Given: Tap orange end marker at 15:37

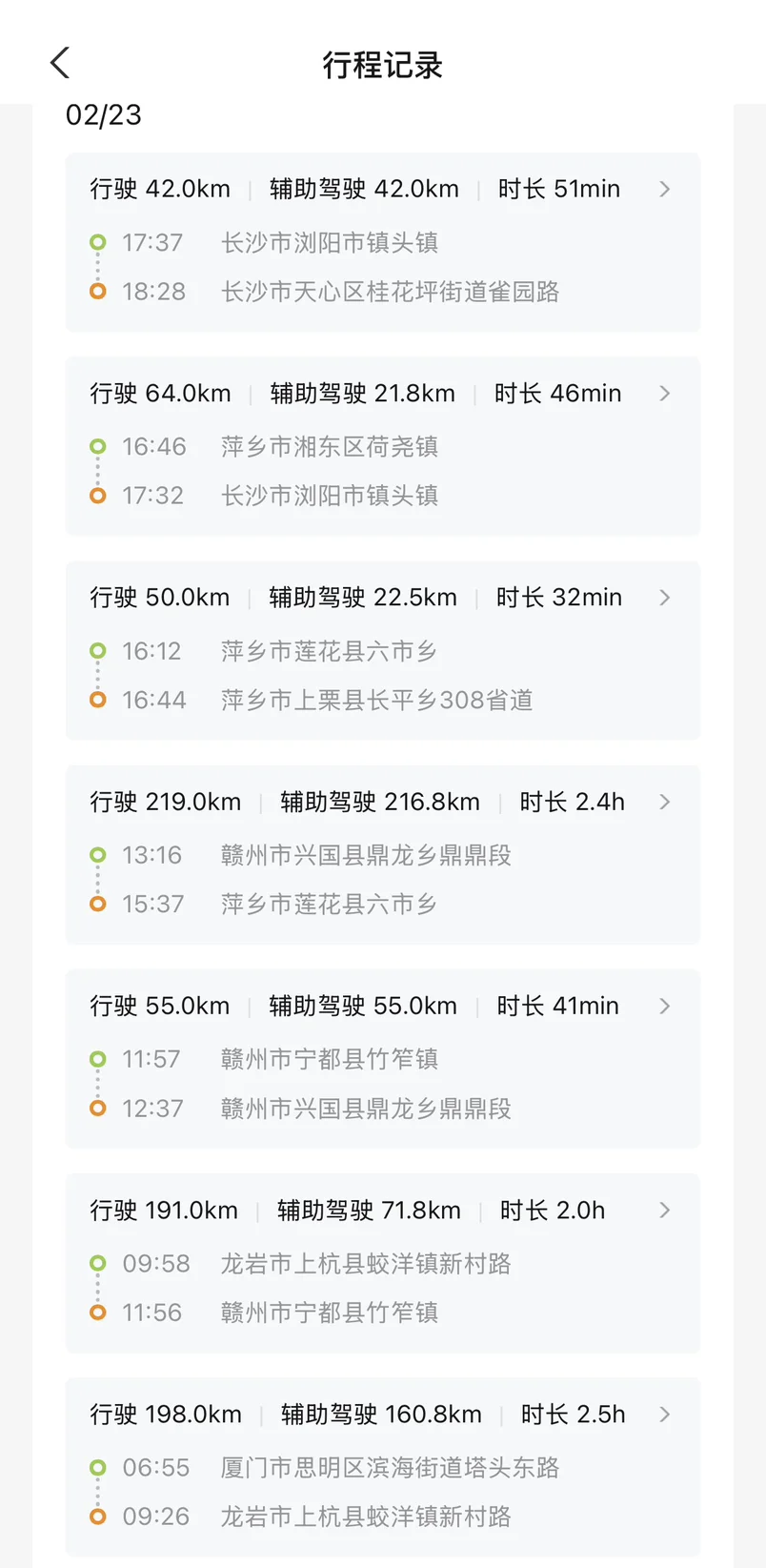Looking at the screenshot, I should click(x=97, y=904).
